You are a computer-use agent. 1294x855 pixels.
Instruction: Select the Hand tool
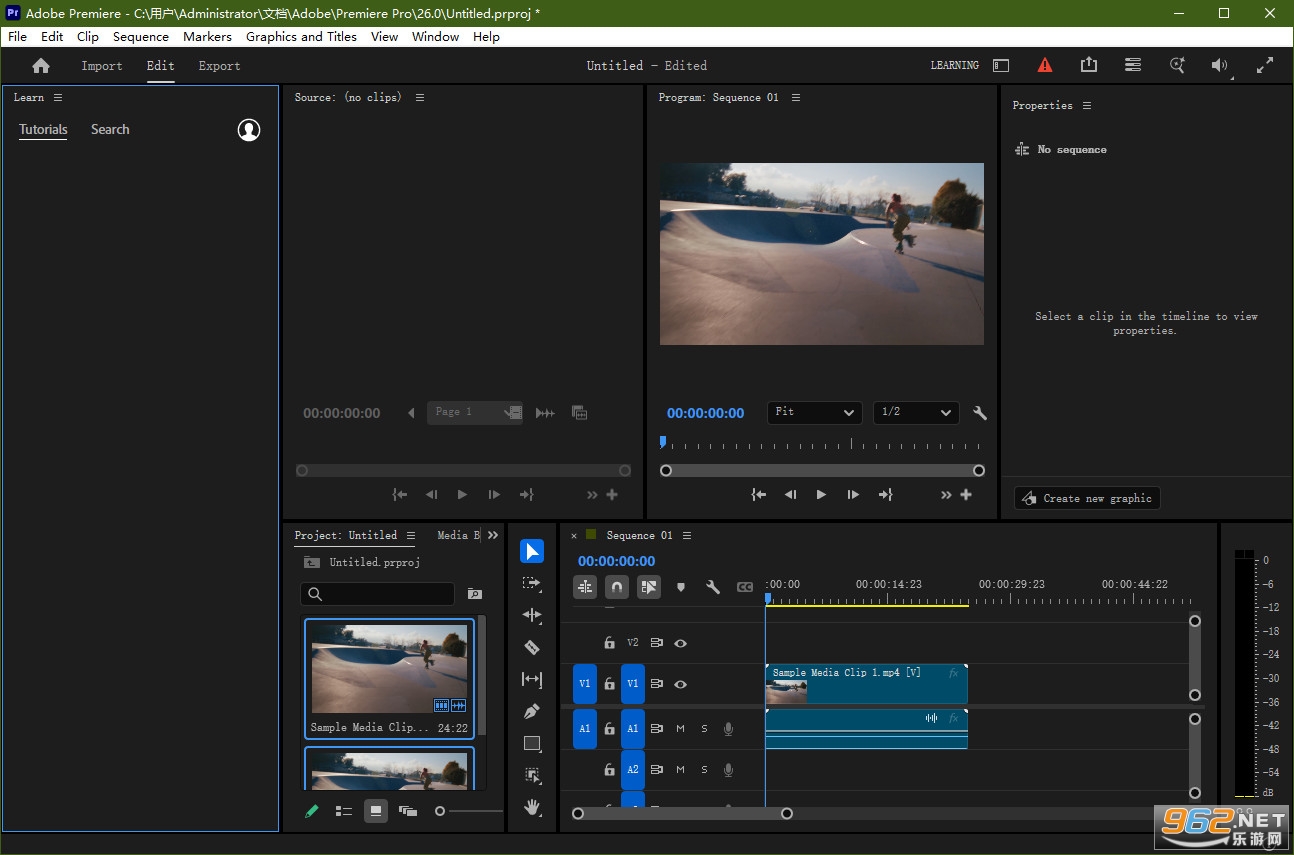532,807
